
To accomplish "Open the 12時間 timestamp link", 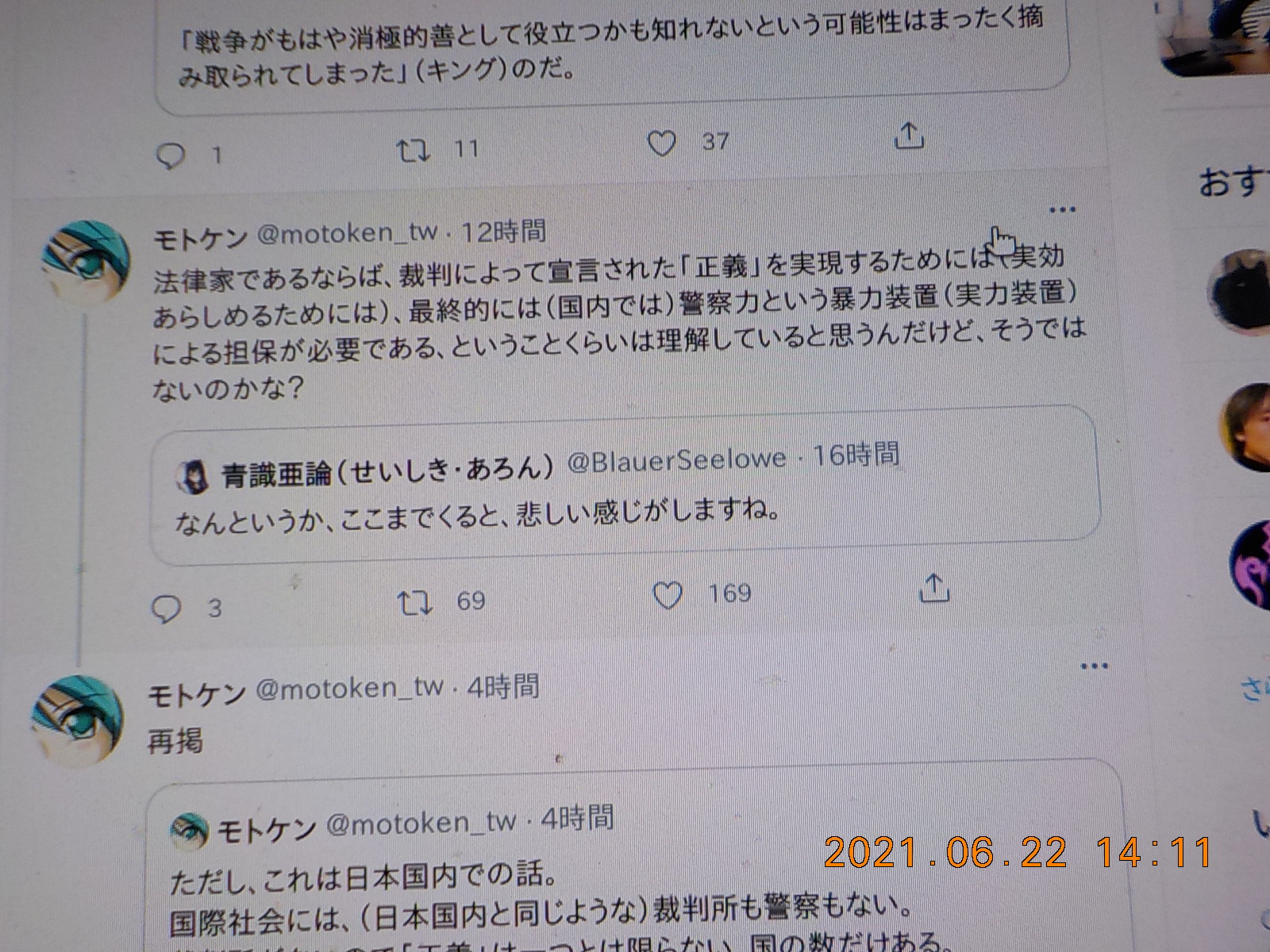I will (x=504, y=232).
